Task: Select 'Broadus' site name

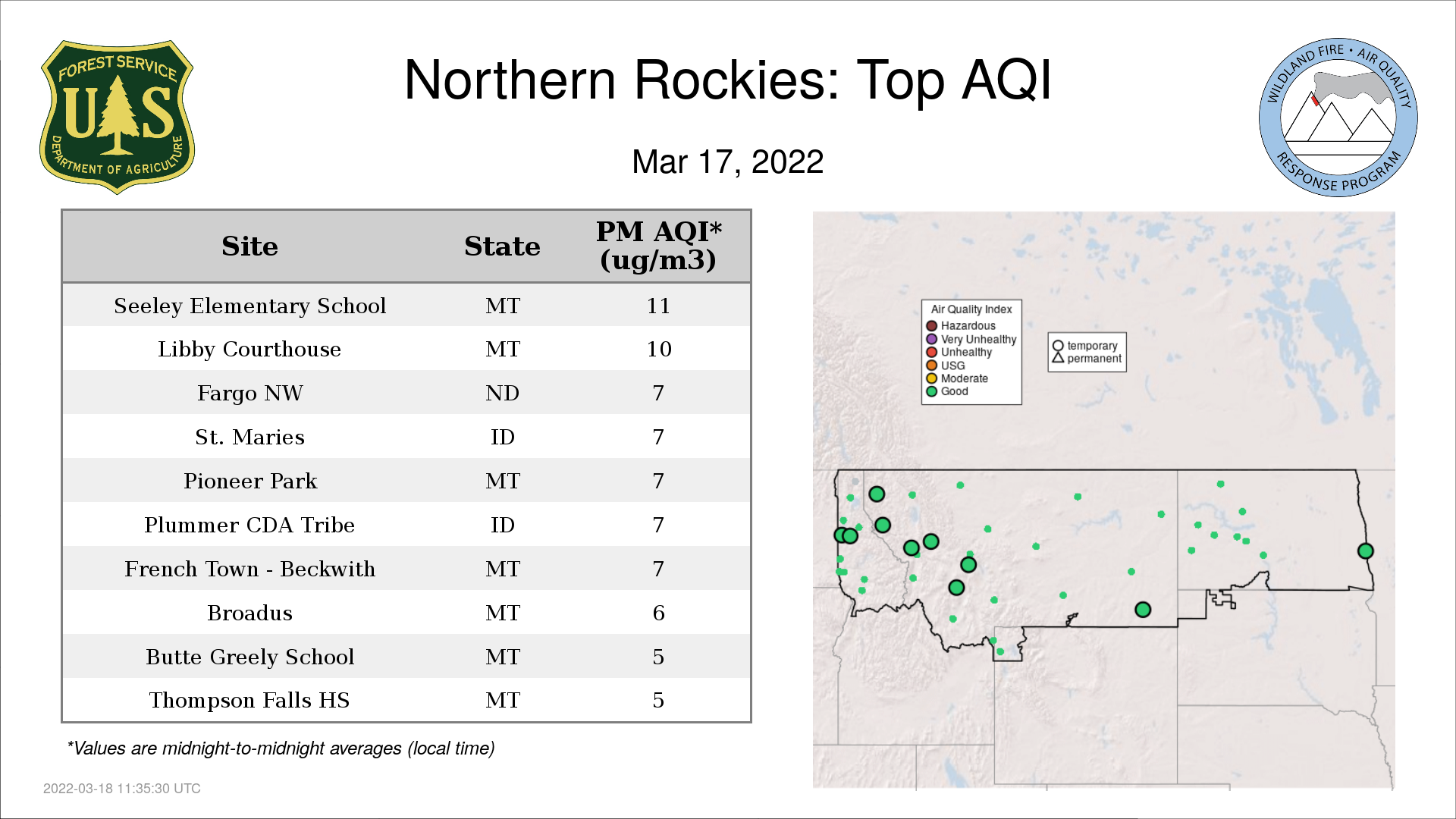Action: (x=249, y=613)
